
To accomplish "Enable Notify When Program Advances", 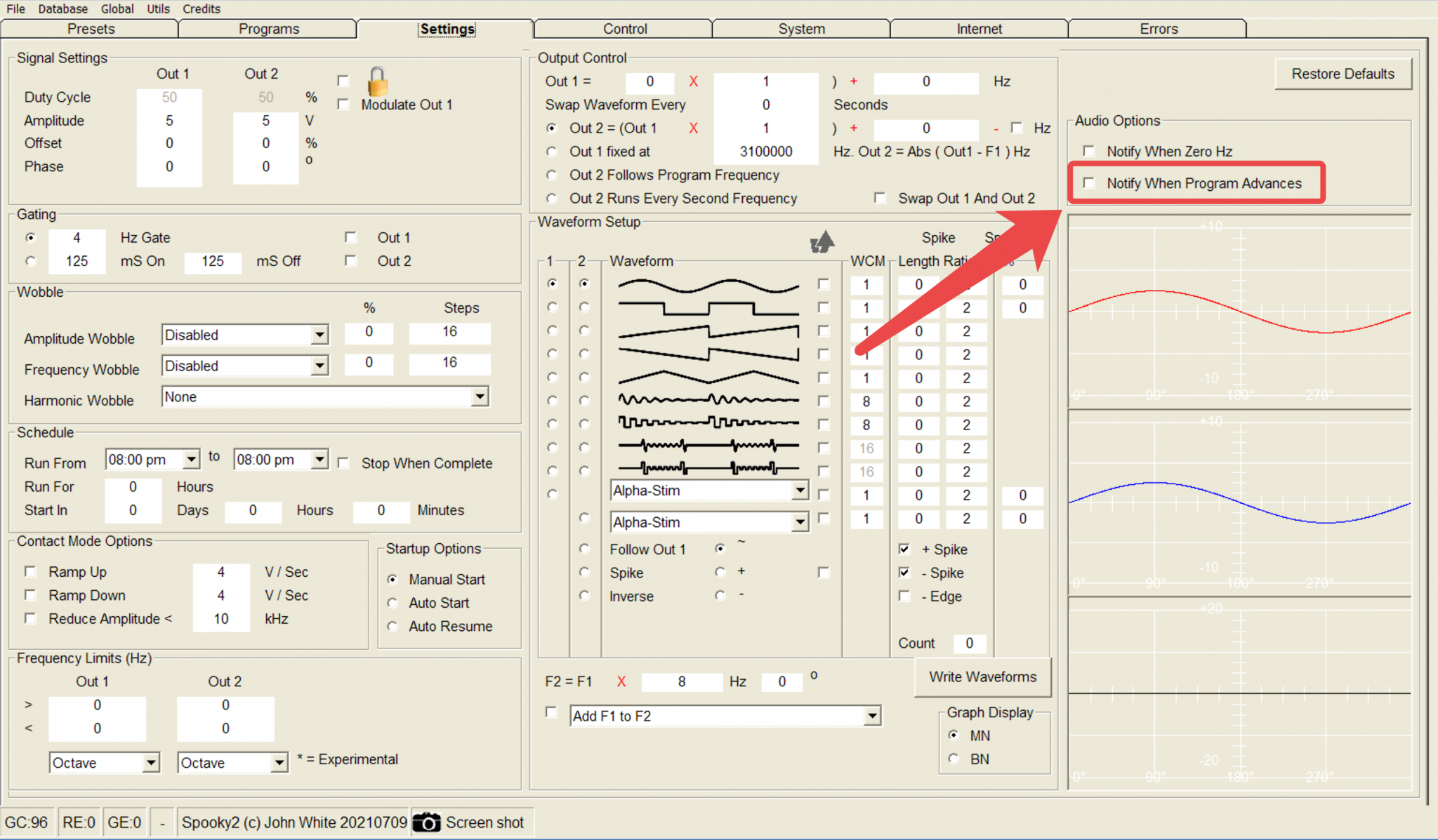I will point(1089,183).
